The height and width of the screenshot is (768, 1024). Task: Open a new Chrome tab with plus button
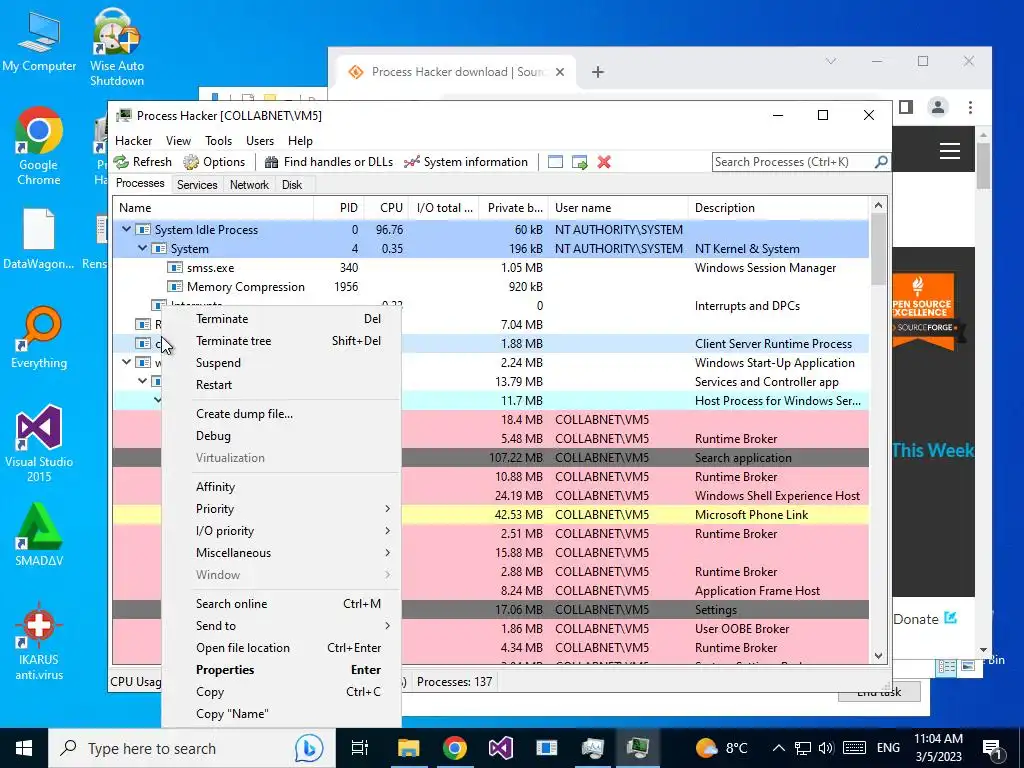tap(598, 72)
